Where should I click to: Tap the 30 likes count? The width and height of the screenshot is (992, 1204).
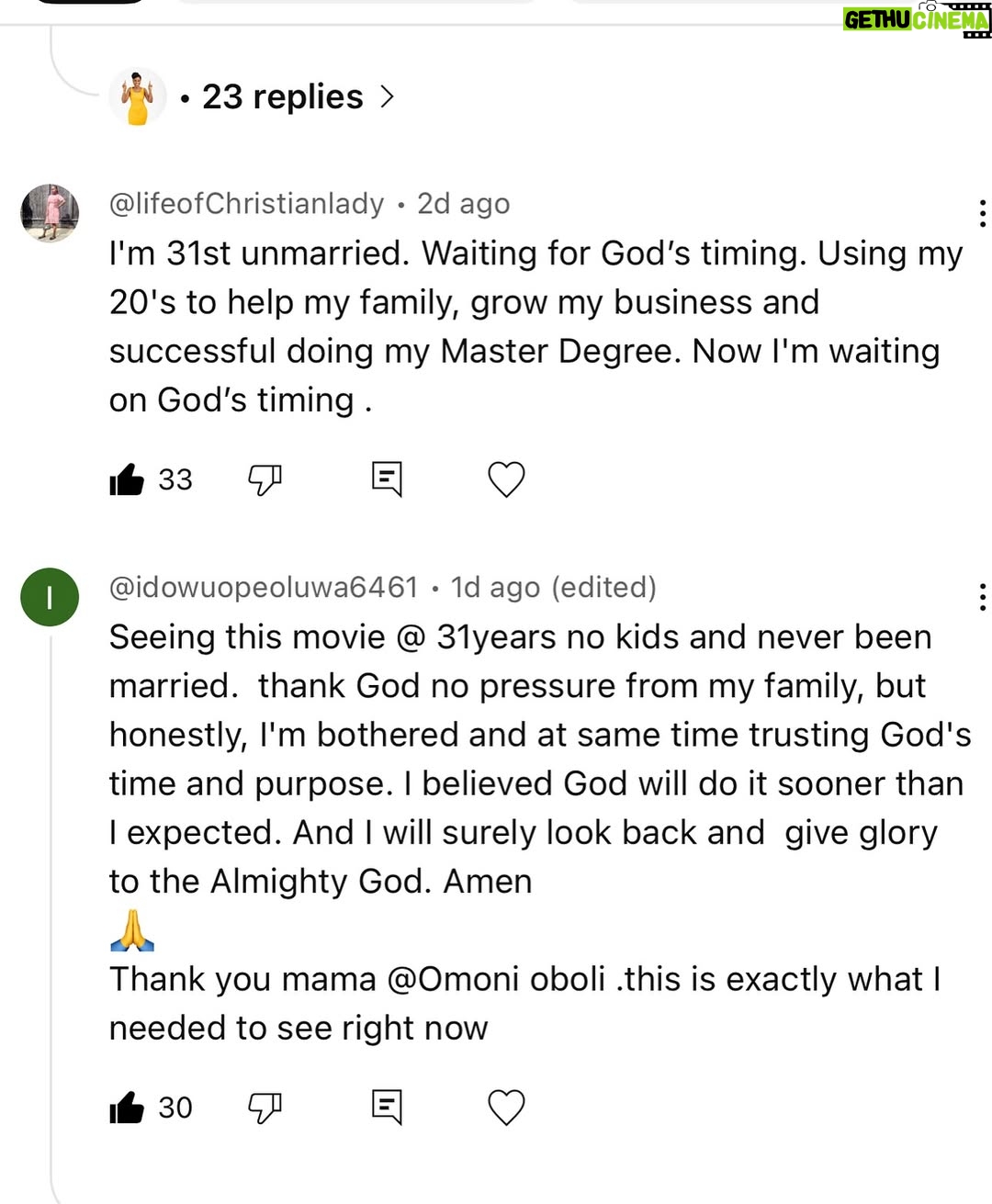tap(175, 1108)
